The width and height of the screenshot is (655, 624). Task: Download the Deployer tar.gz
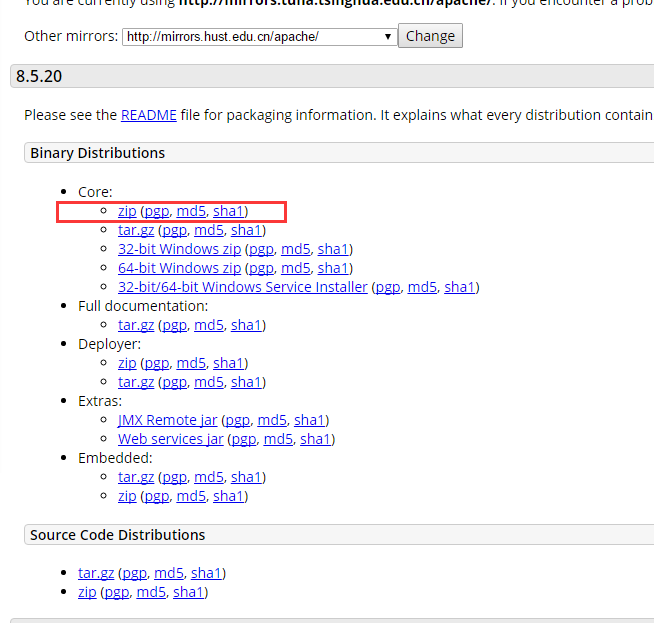136,382
